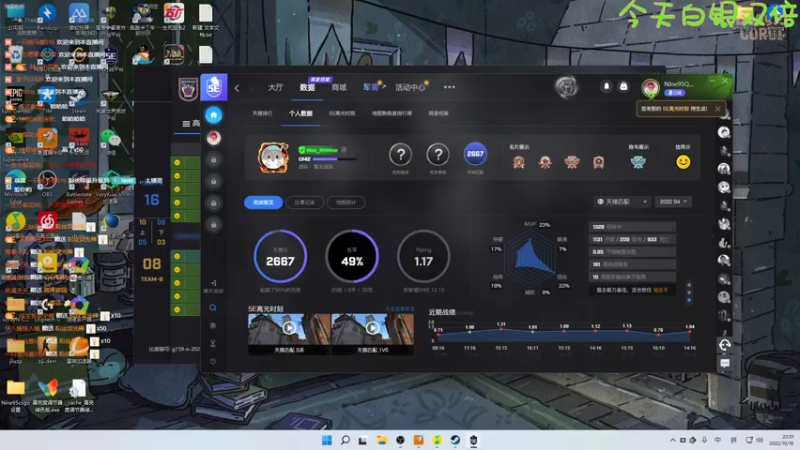Select the bottom blue pagination dot
The height and width of the screenshot is (450, 800).
(689, 300)
